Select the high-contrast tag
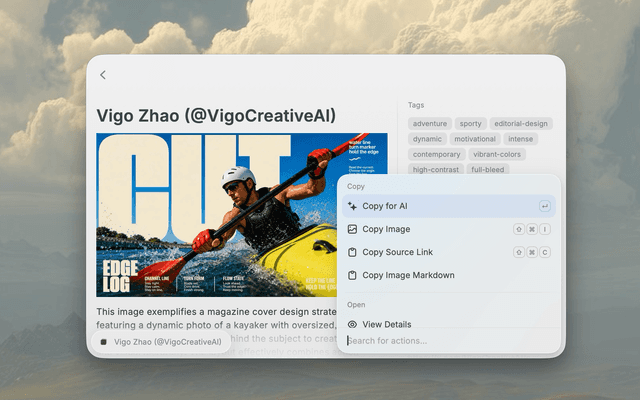 436,169
